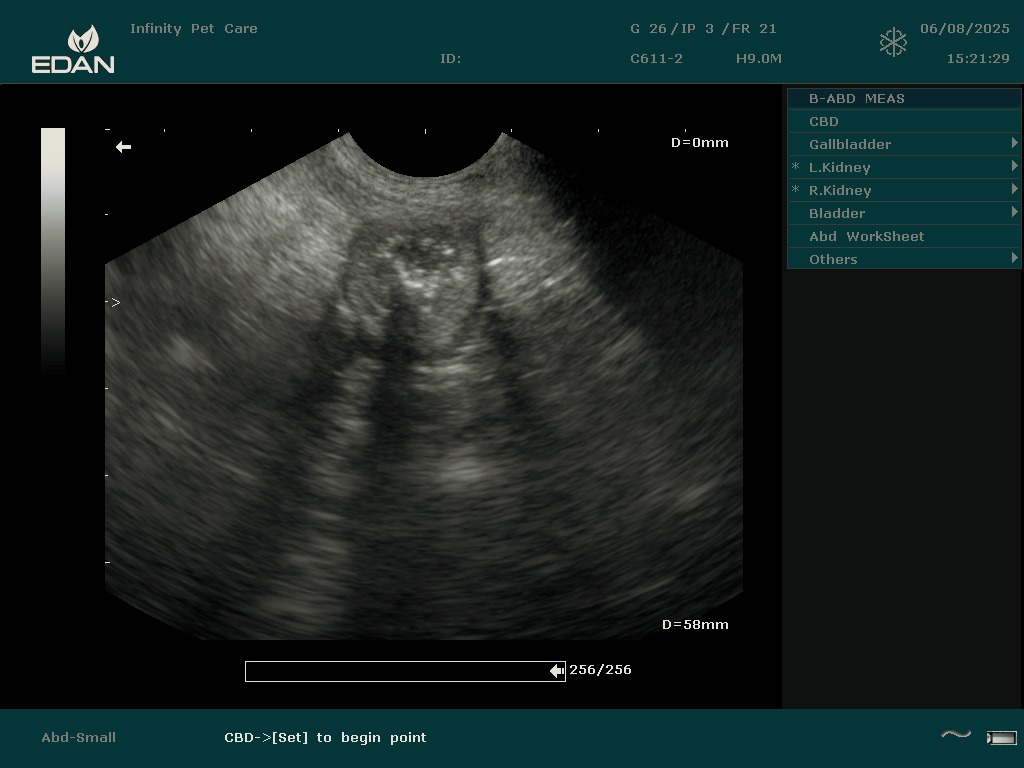This screenshot has height=768, width=1024.
Task: Click the patient ID field
Action: coord(451,58)
